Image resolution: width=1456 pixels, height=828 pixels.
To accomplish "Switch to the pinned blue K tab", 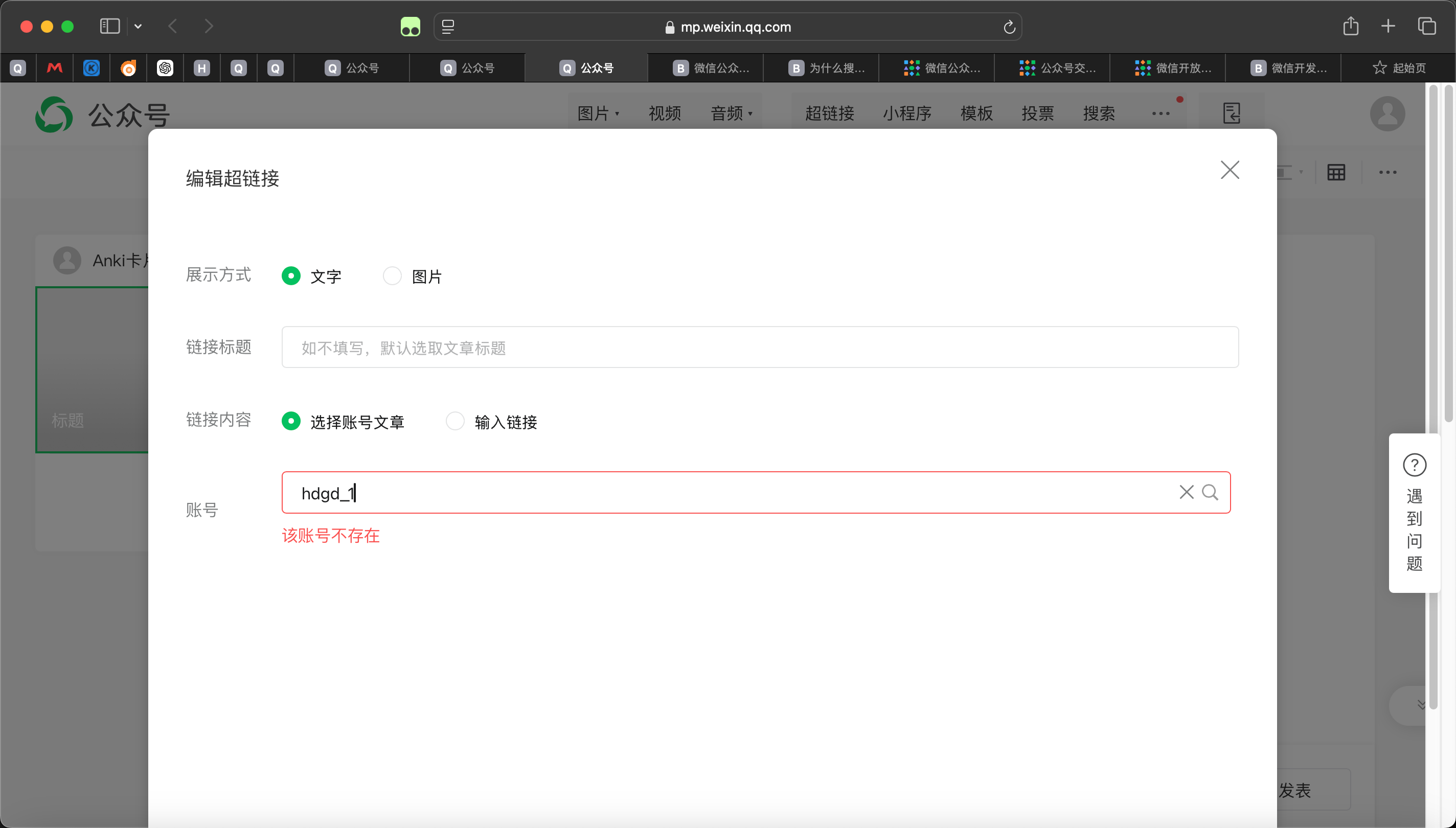I will 92,68.
